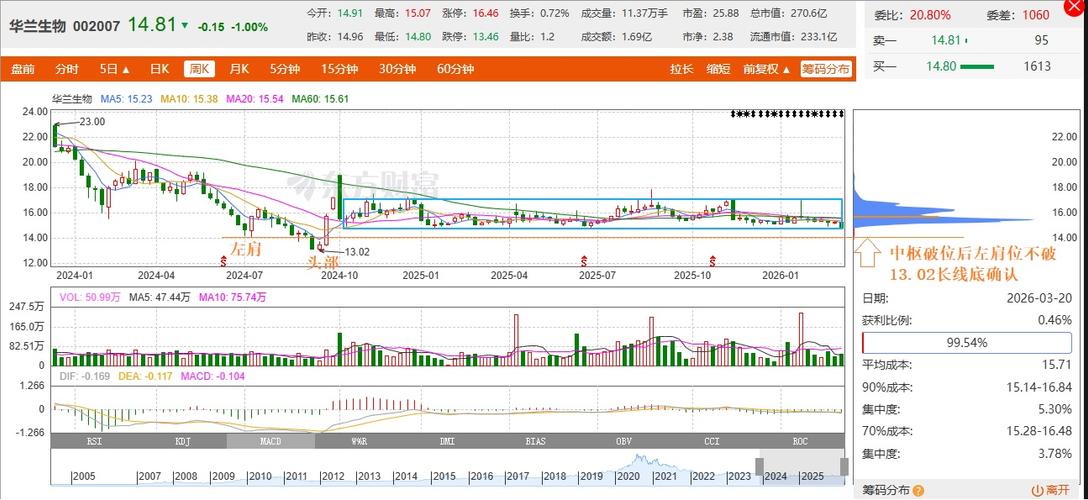This screenshot has height=500, width=1088.
Task: Select the BIAS indicator tab
Action: click(x=536, y=441)
